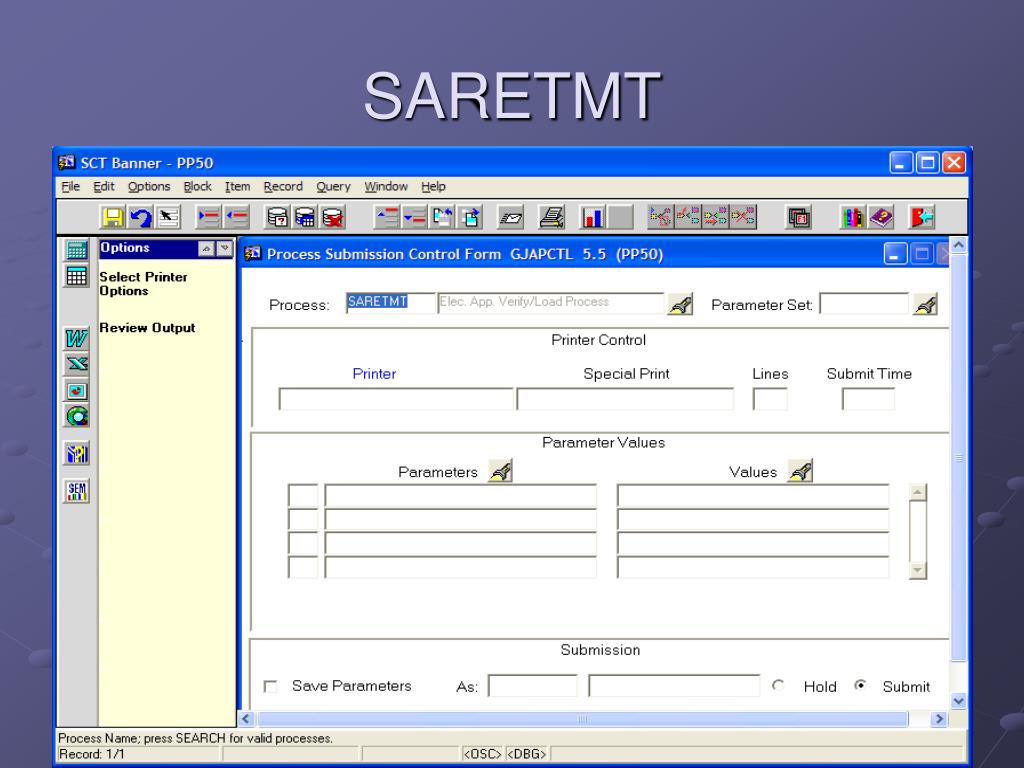Image resolution: width=1024 pixels, height=768 pixels.
Task: Open the Window menu
Action: pos(386,187)
